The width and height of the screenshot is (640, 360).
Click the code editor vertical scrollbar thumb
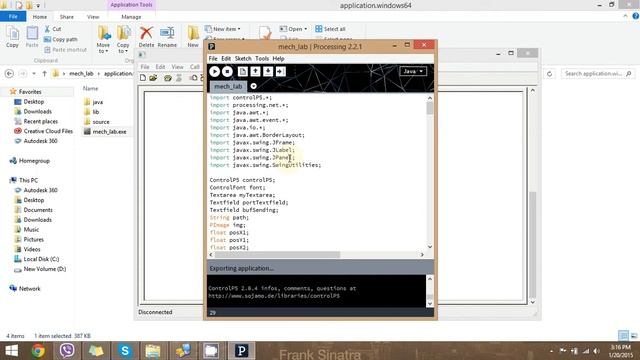(430, 108)
